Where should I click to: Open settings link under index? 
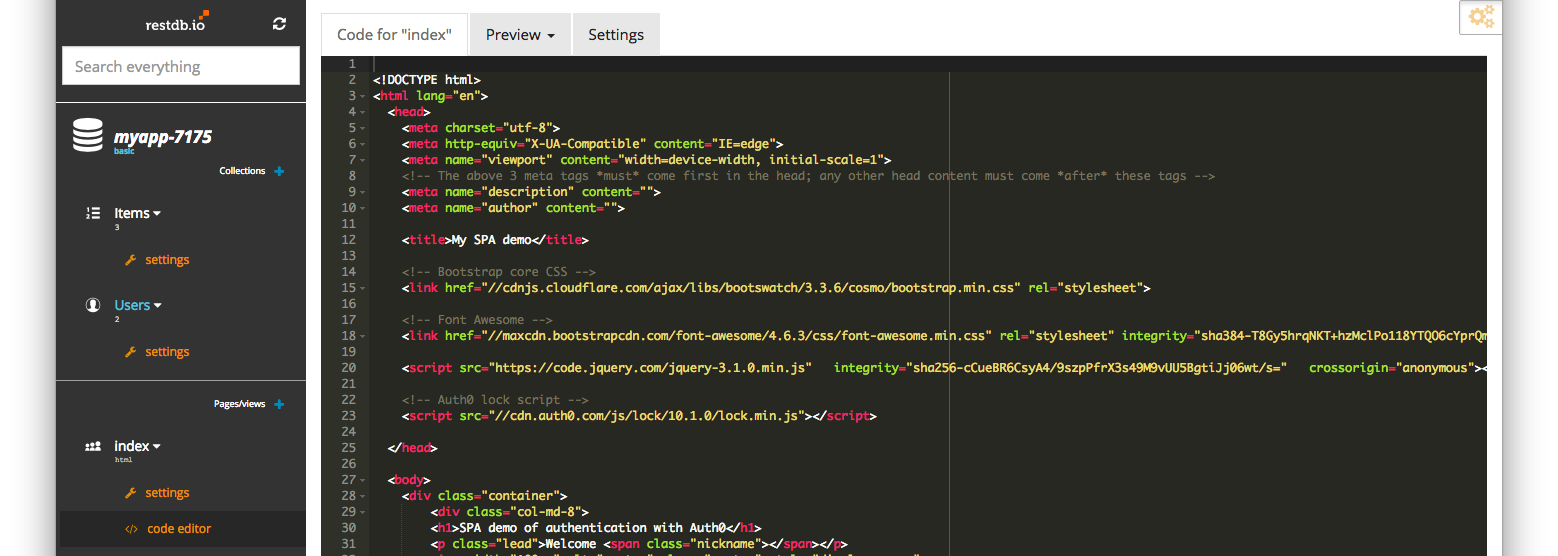point(167,493)
